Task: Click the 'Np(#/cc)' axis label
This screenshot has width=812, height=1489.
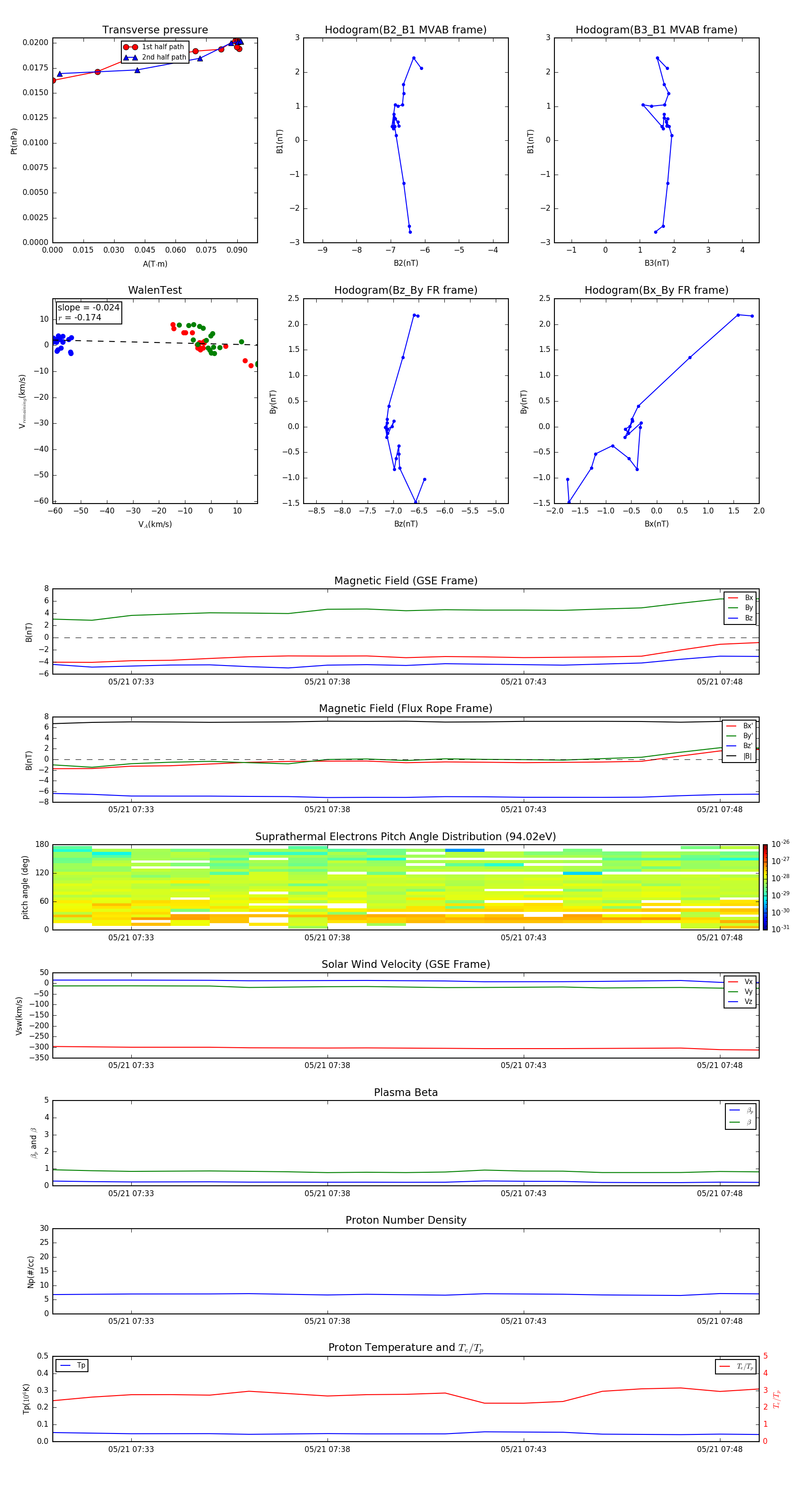Action: [31, 1272]
